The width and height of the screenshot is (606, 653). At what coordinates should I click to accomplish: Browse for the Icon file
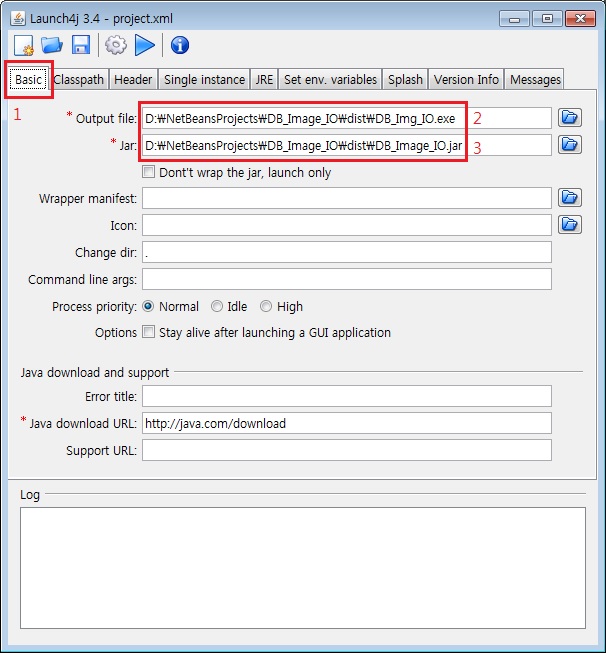[x=569, y=225]
